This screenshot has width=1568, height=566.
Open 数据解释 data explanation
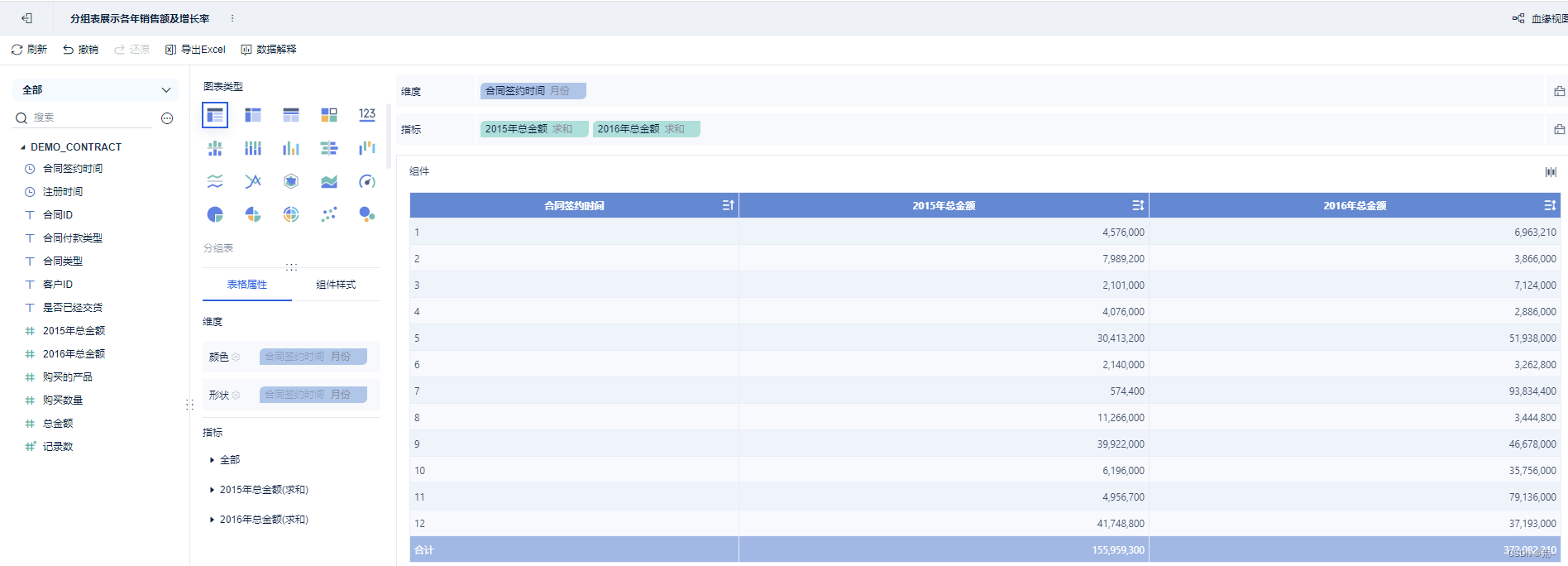pyautogui.click(x=269, y=50)
